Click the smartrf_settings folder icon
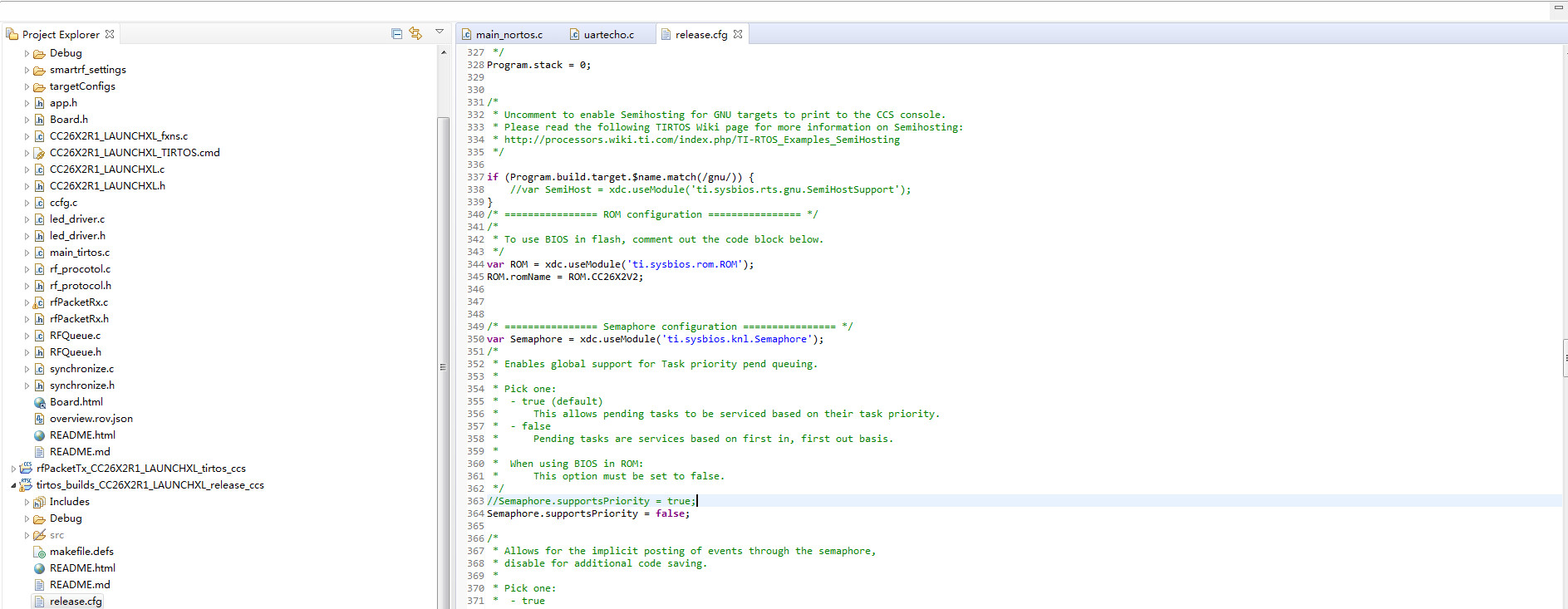Viewport: 1568px width, 609px height. click(39, 70)
